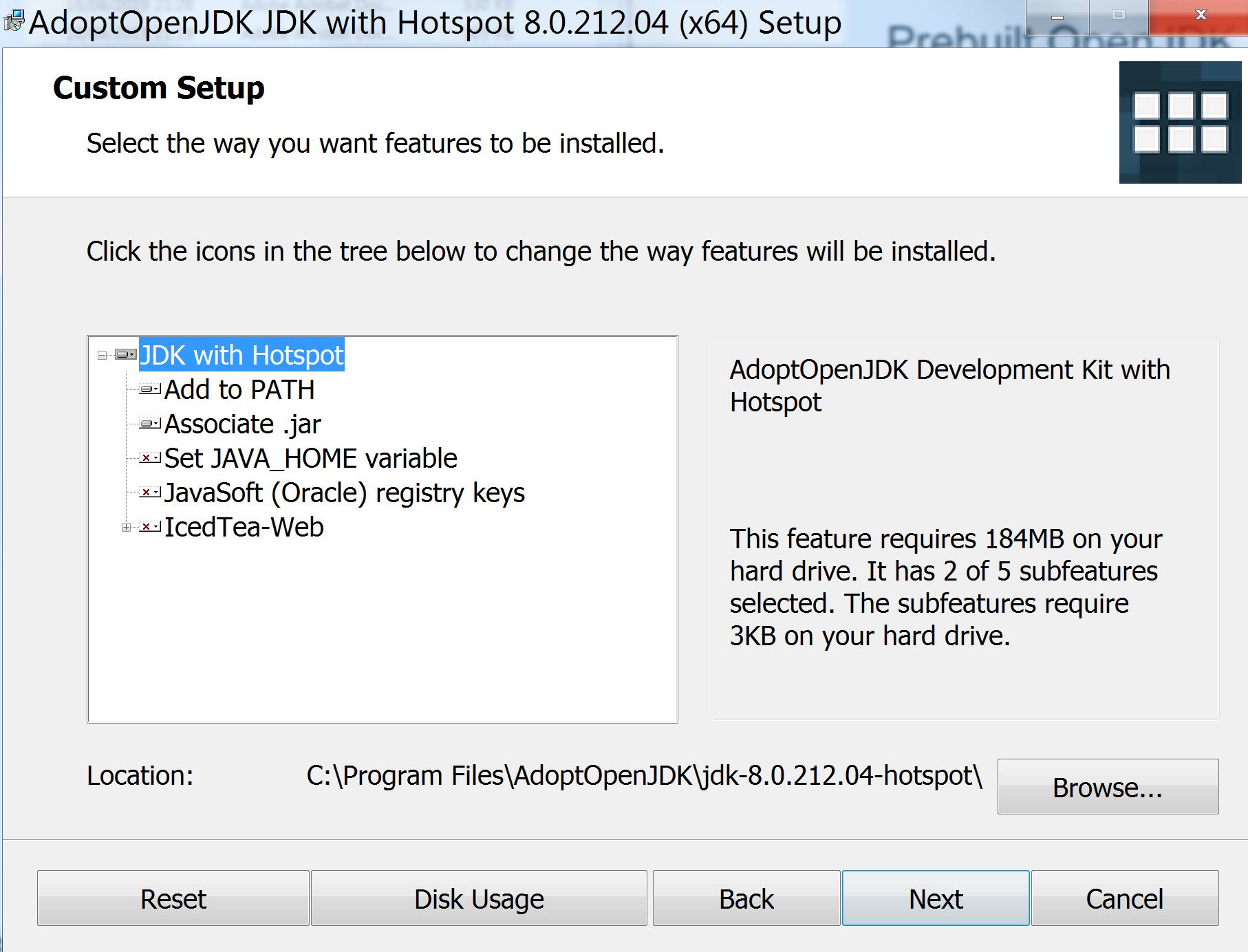Select the Add to PATH feature label
1248x952 pixels.
(x=239, y=389)
